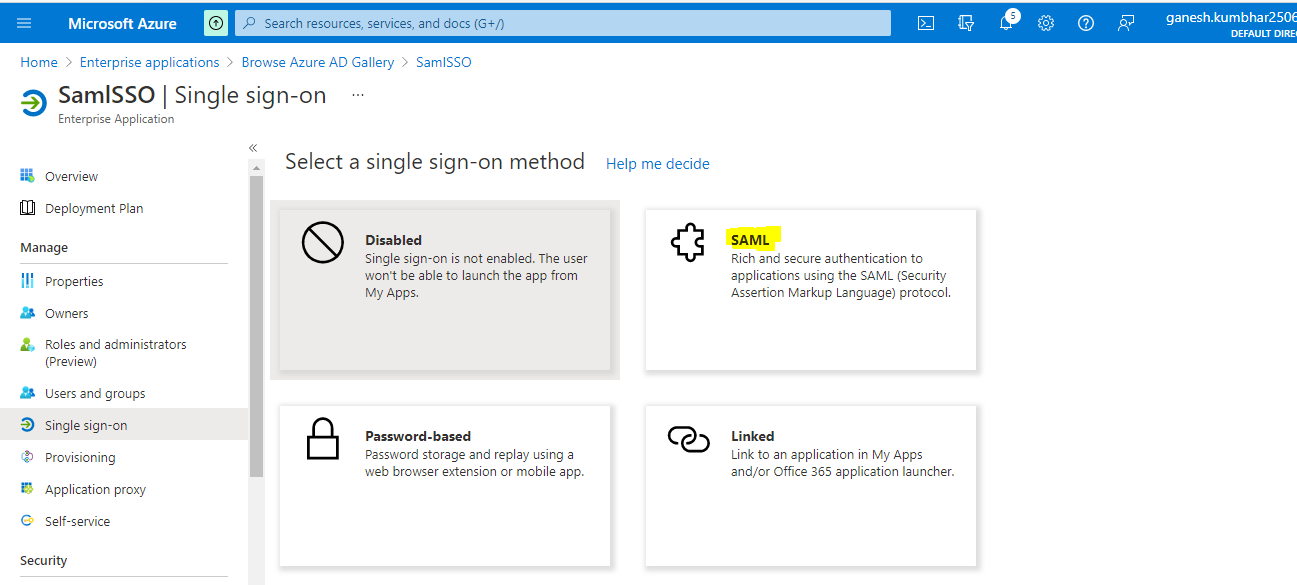Click the Roles and administrators icon
The image size is (1297, 585).
28,344
